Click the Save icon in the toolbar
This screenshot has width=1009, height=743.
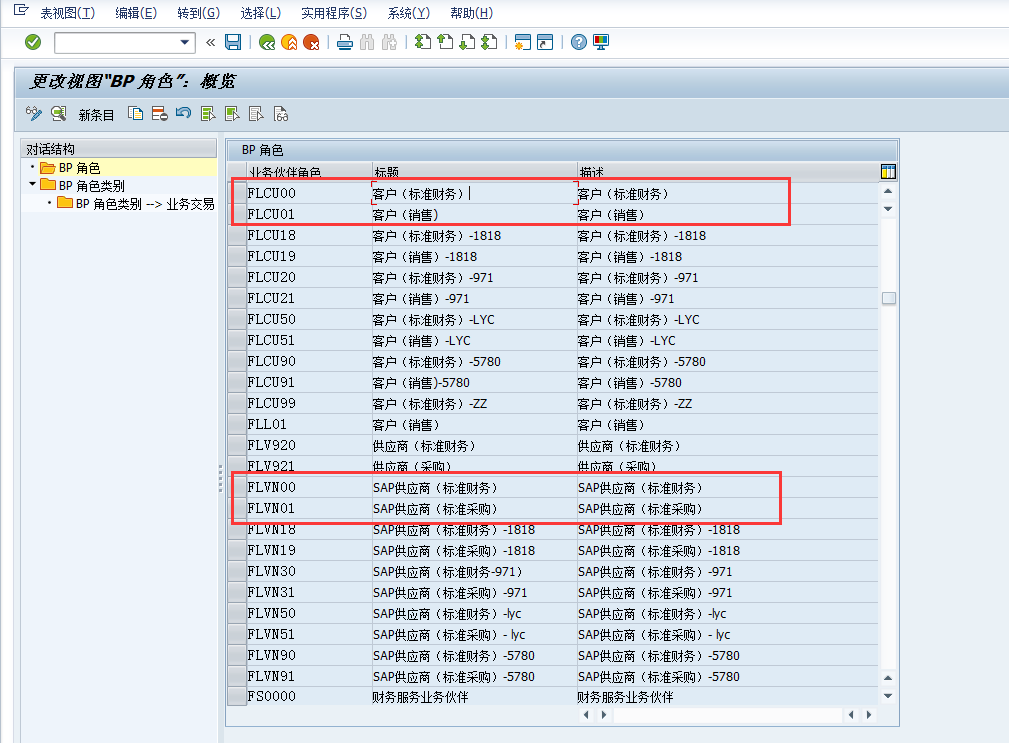click(233, 43)
